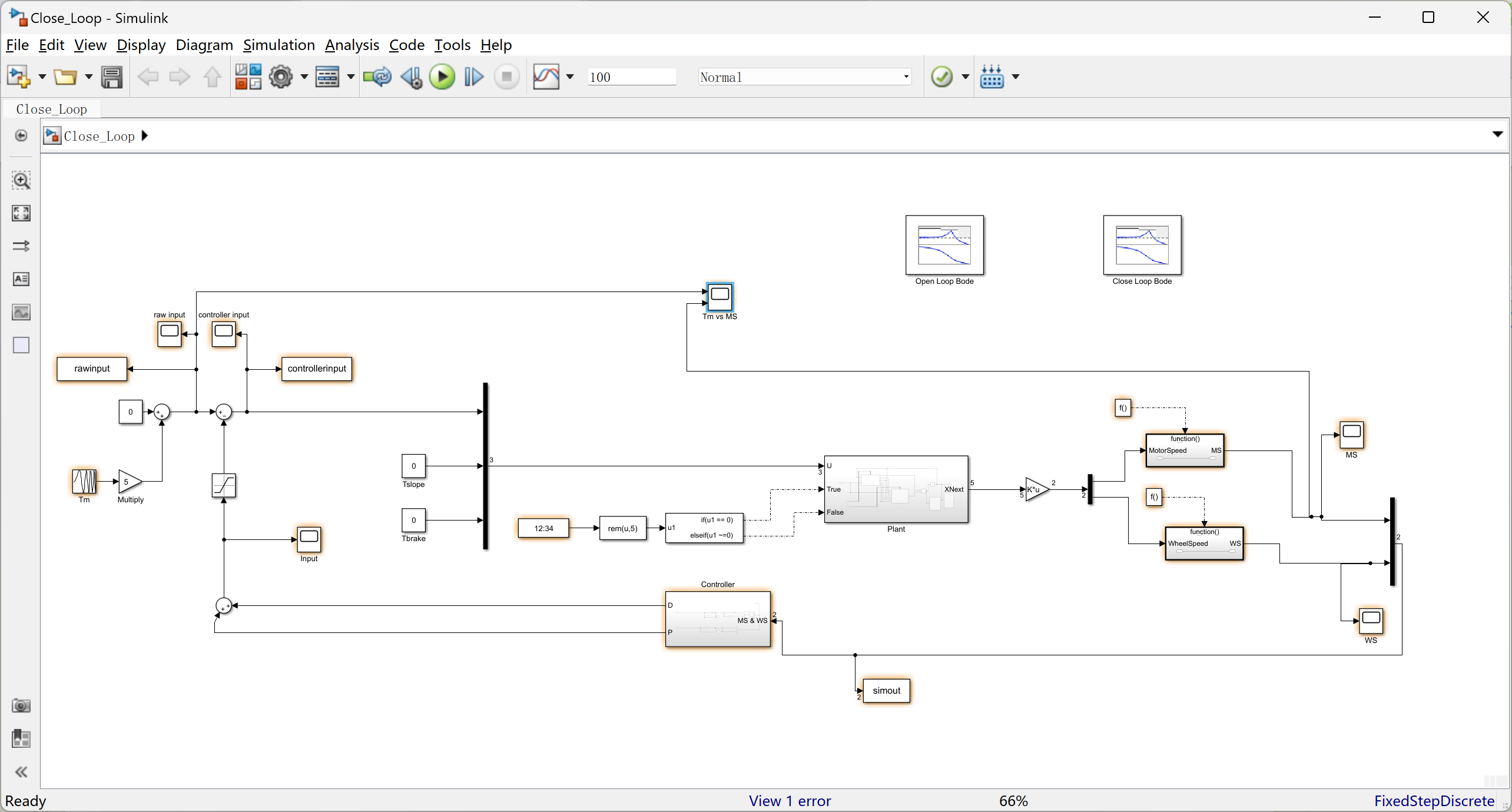Click the simulation stop time field
The height and width of the screenshot is (812, 1512).
631,77
